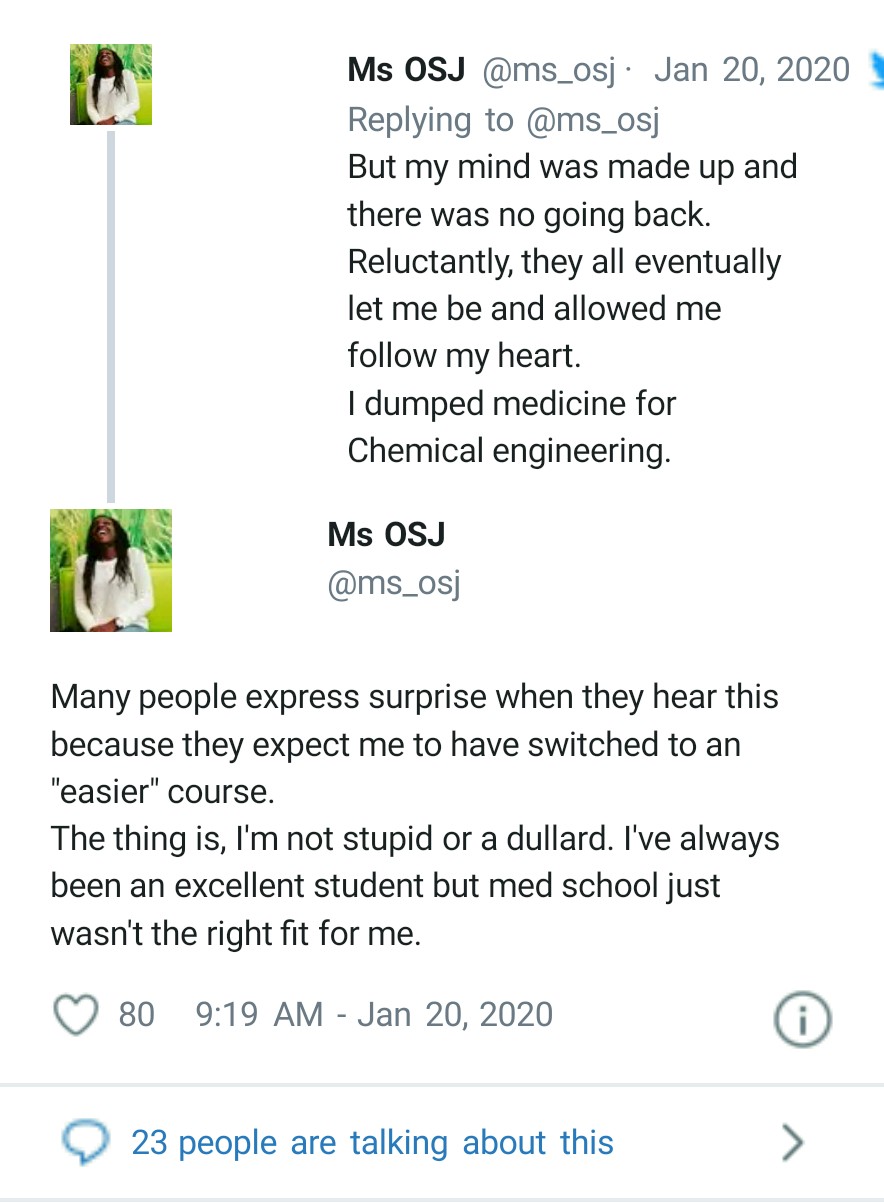Like the tweet with the heart icon
The height and width of the screenshot is (1203, 884).
pyautogui.click(x=73, y=1014)
